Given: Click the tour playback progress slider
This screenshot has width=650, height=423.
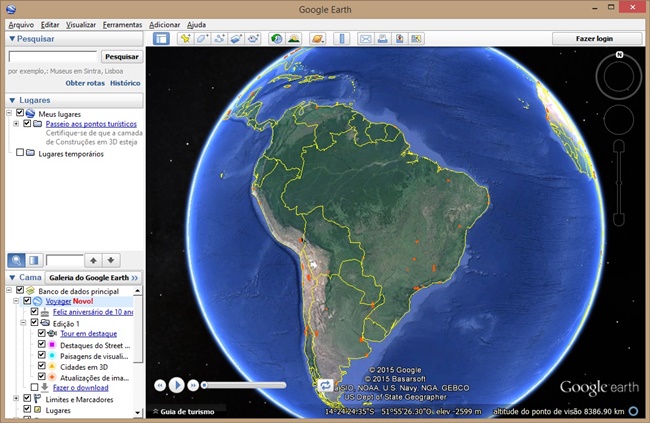Looking at the screenshot, I should click(245, 385).
